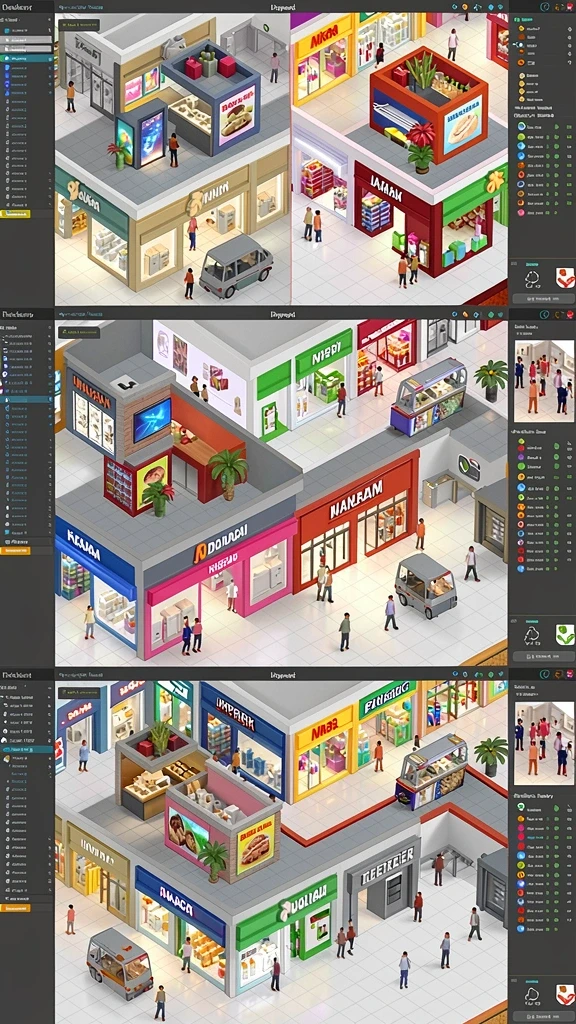Click the wide bottom button in top window's right panel
Viewport: 576px width, 1024px height.
pyautogui.click(x=542, y=298)
